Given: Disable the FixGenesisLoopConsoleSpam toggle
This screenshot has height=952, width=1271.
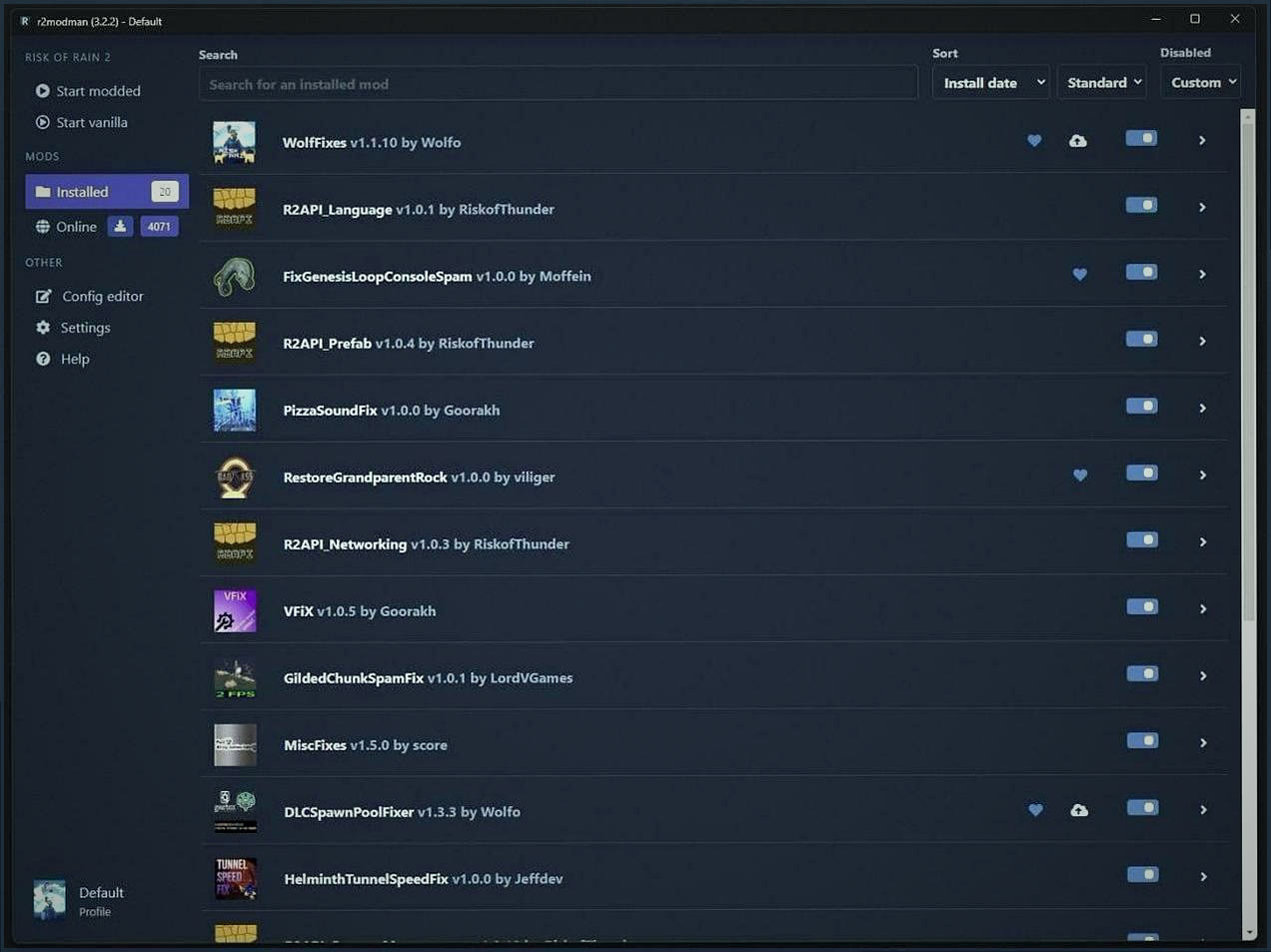Looking at the screenshot, I should click(x=1141, y=272).
